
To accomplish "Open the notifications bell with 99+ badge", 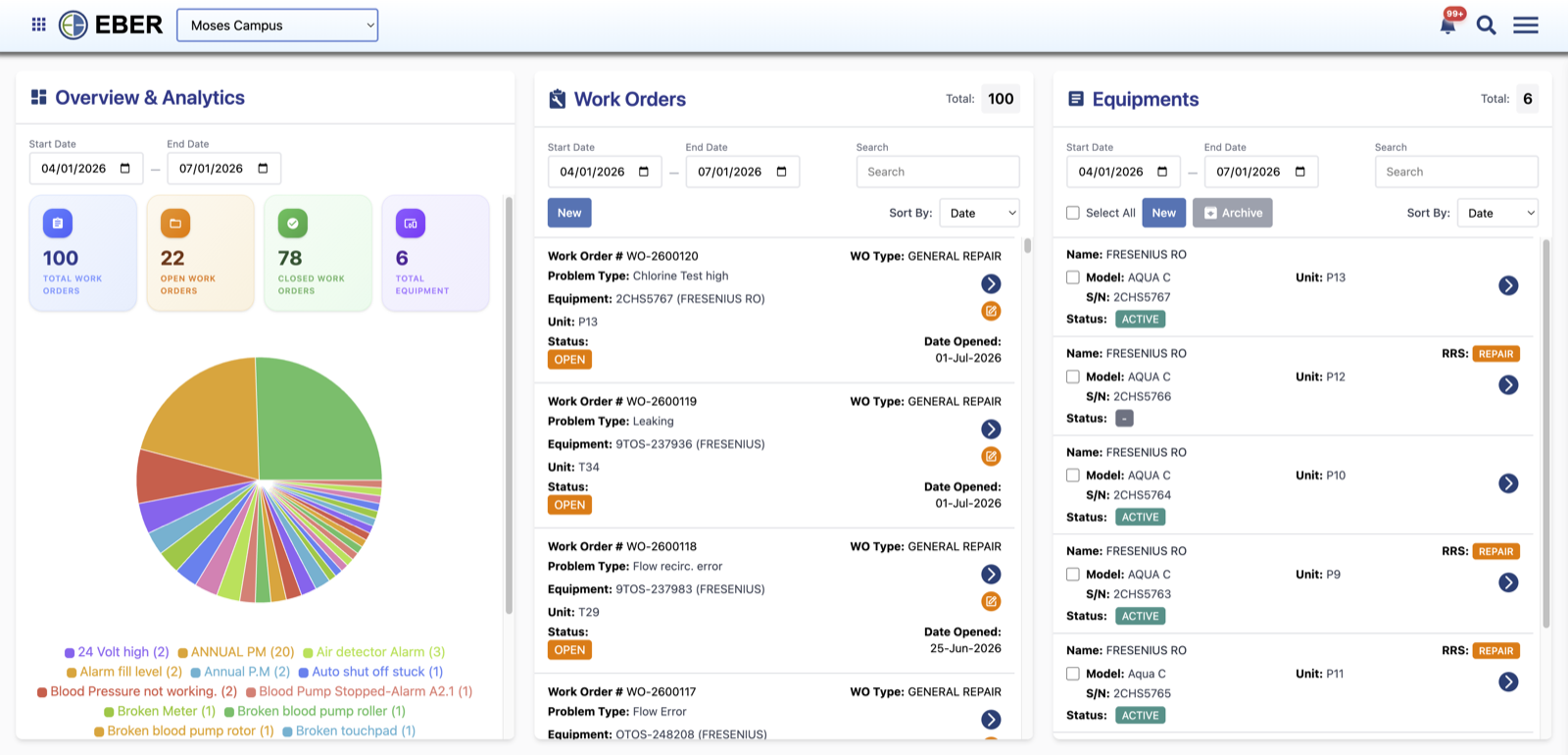I will [1447, 25].
